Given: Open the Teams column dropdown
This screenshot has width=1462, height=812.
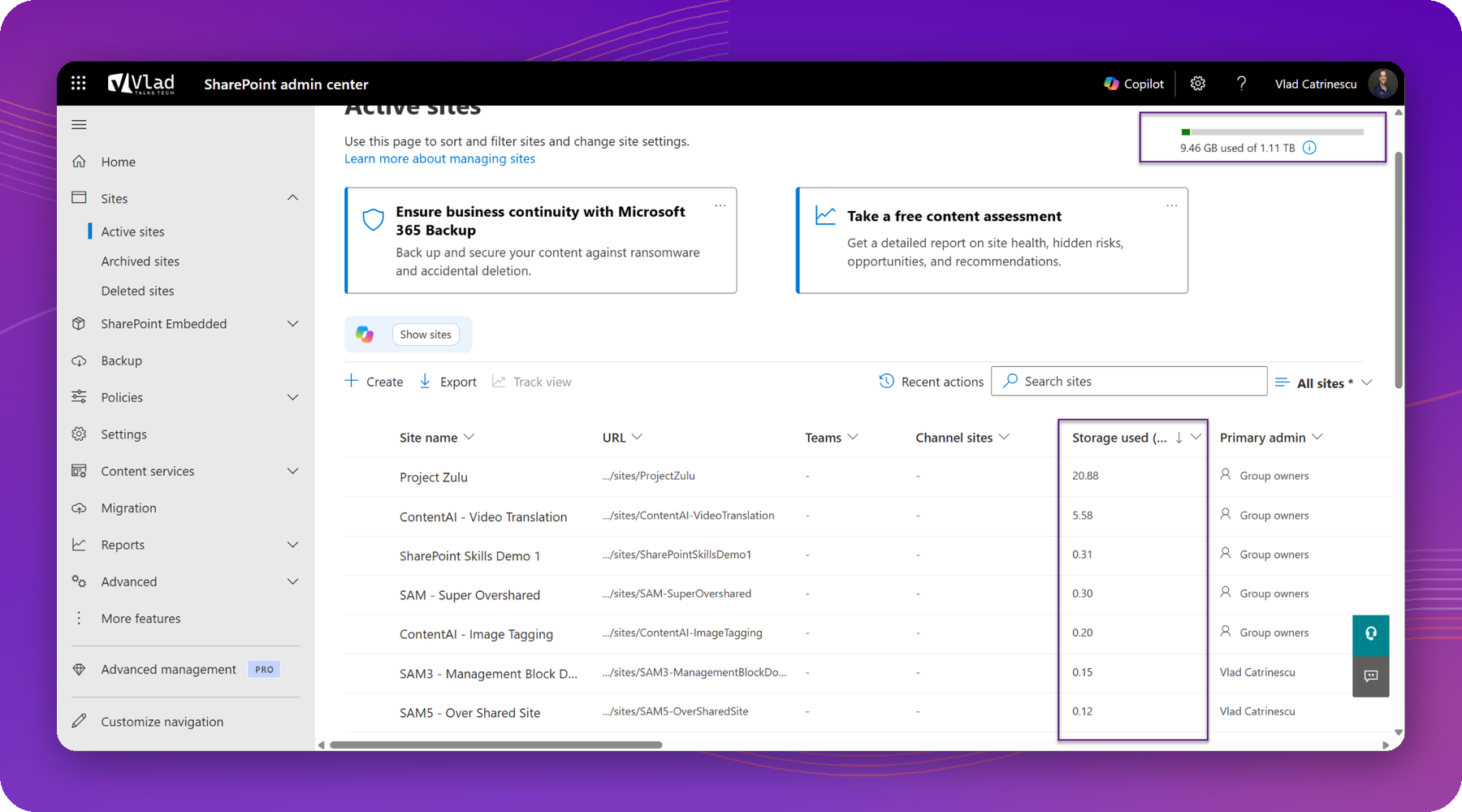Looking at the screenshot, I should (x=853, y=437).
